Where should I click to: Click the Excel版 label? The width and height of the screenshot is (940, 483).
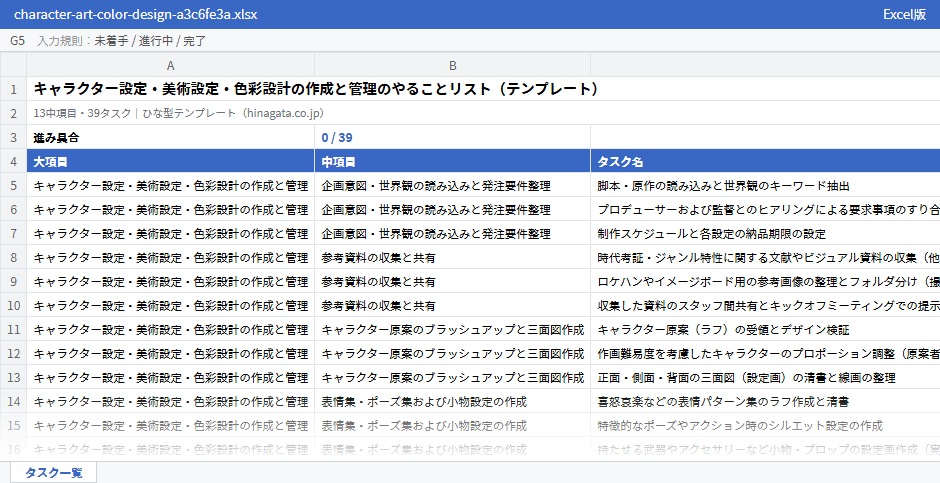(904, 14)
